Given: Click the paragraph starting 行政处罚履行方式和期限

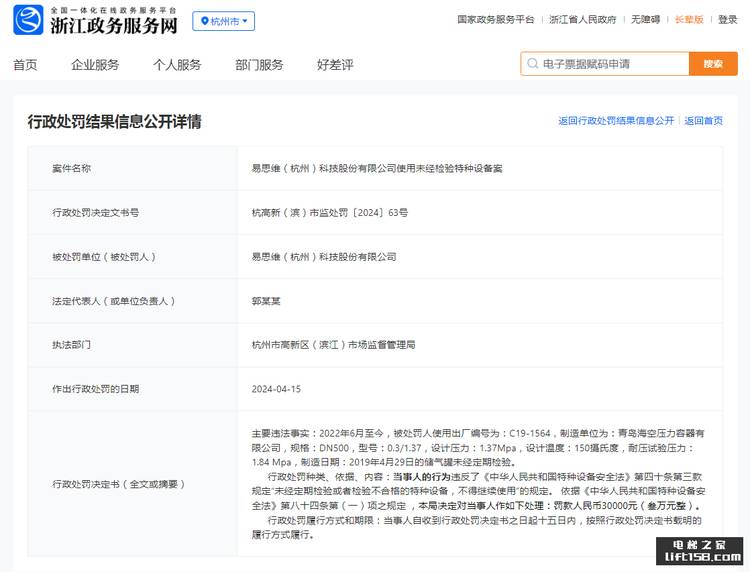Looking at the screenshot, I should coord(477,528).
